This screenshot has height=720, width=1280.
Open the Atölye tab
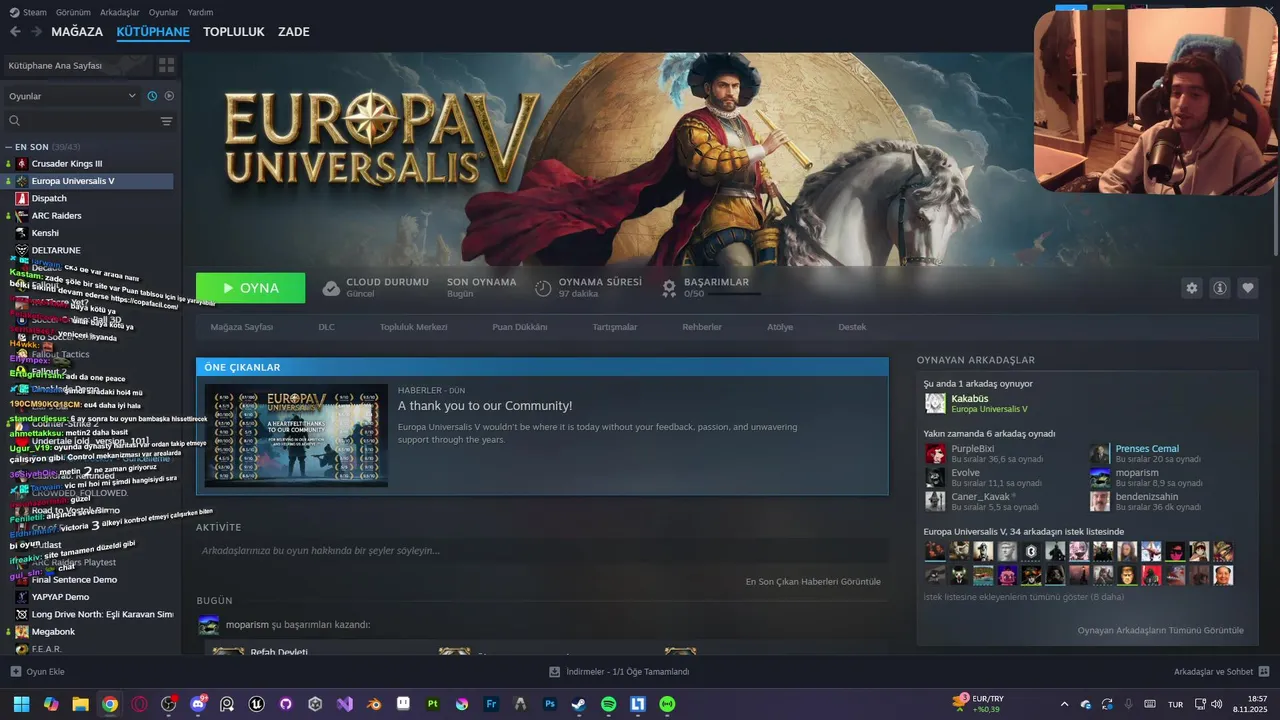tap(780, 327)
